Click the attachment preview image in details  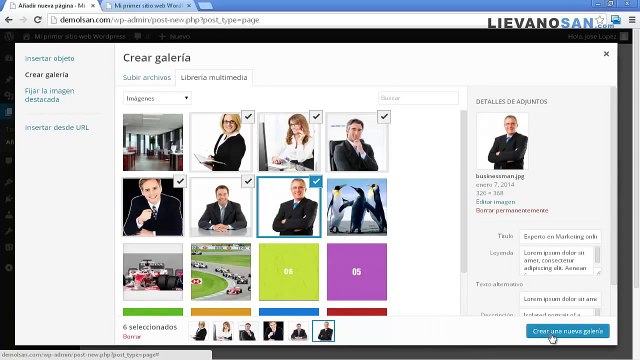pos(502,141)
